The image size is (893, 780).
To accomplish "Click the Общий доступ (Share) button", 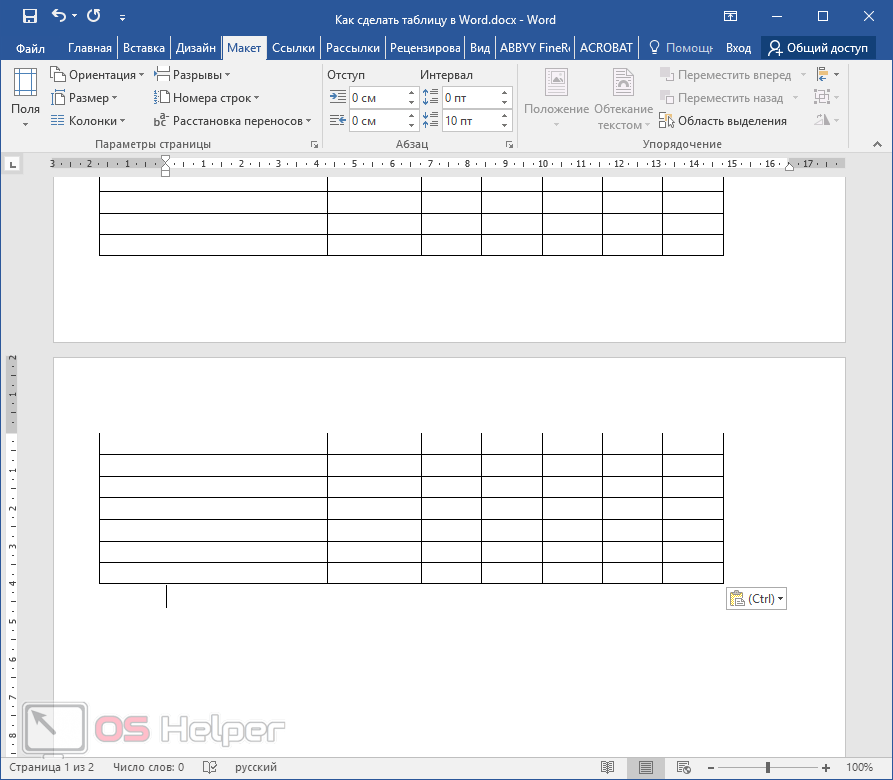I will point(818,47).
